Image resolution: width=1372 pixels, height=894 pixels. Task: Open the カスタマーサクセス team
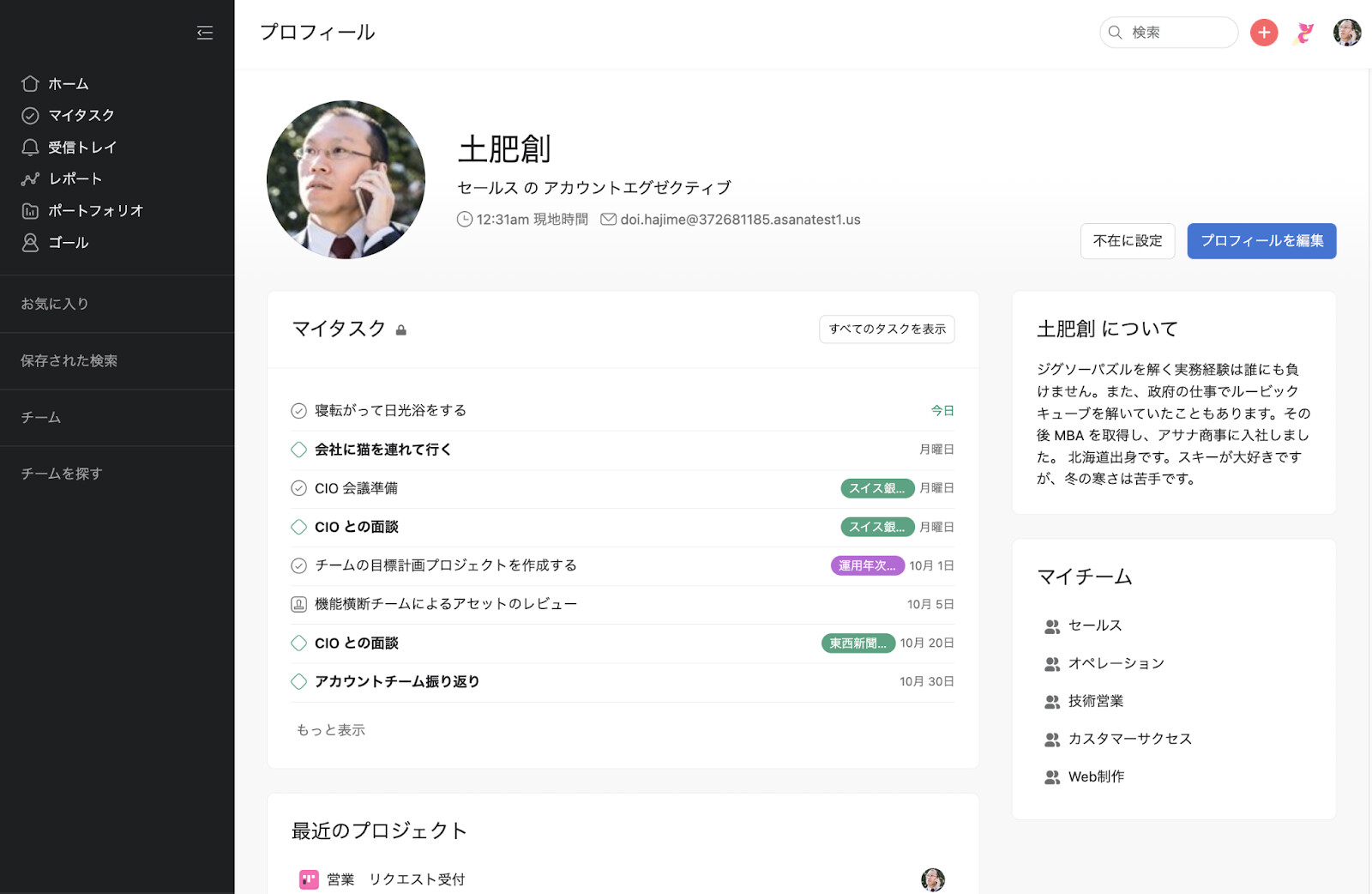[x=1130, y=739]
